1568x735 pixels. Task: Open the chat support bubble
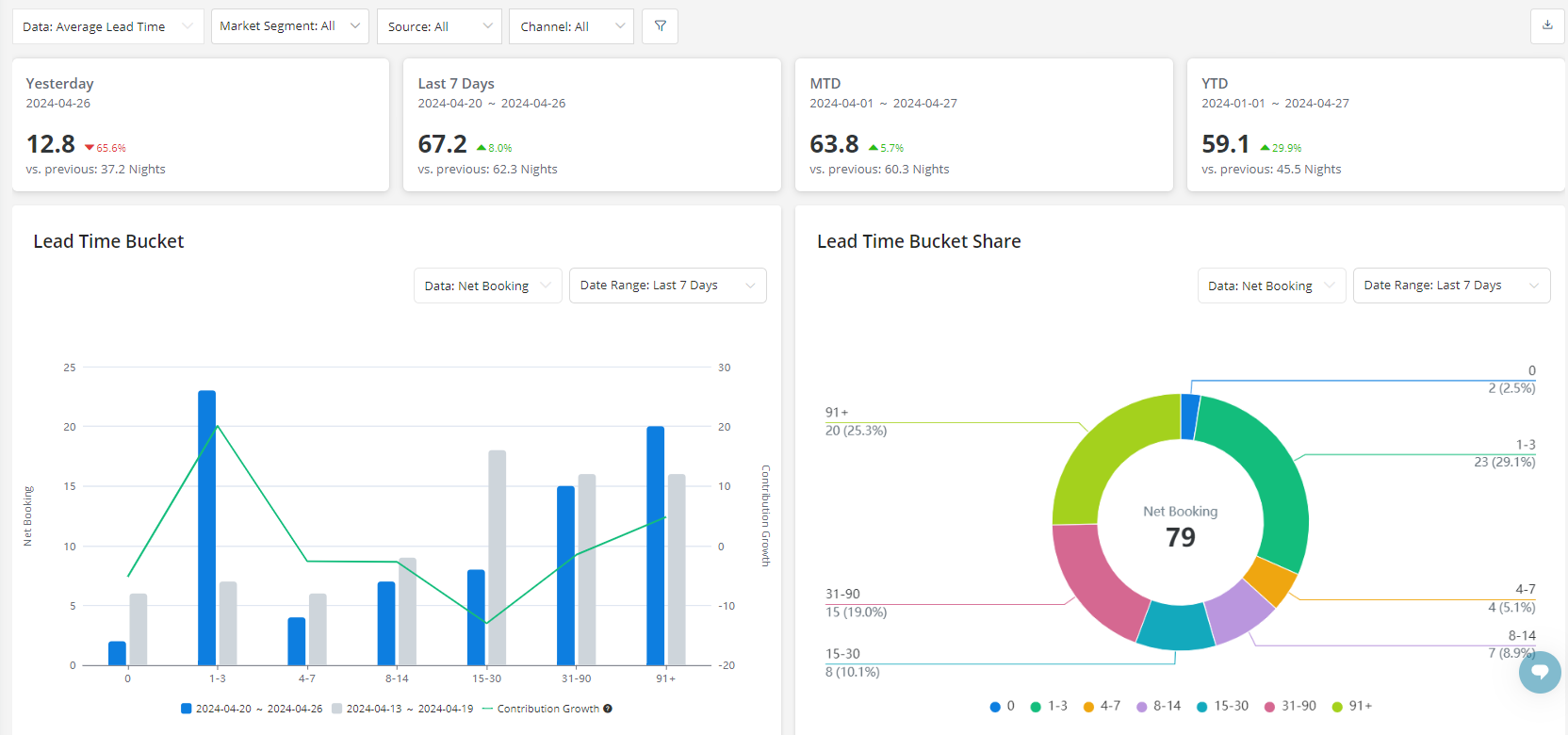pos(1540,672)
